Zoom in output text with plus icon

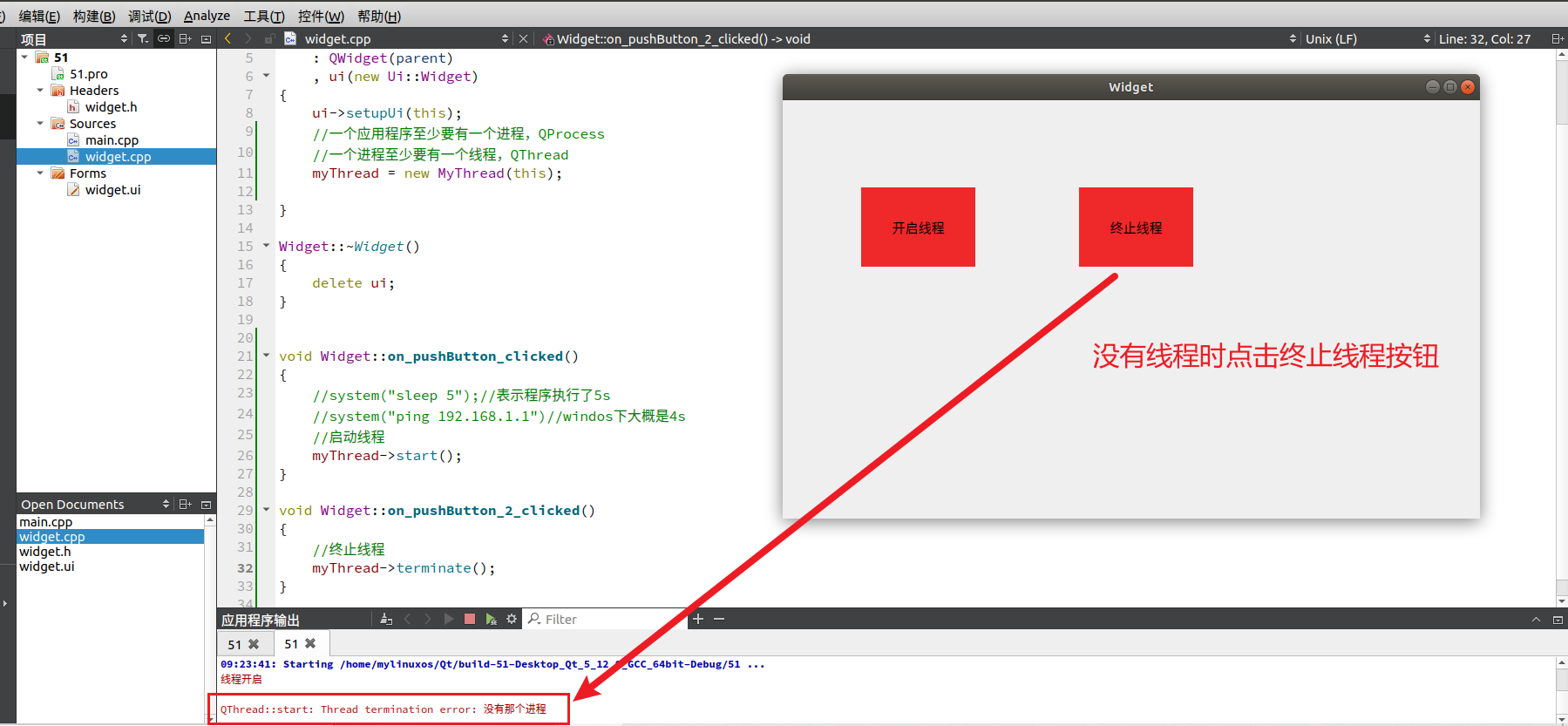[698, 619]
